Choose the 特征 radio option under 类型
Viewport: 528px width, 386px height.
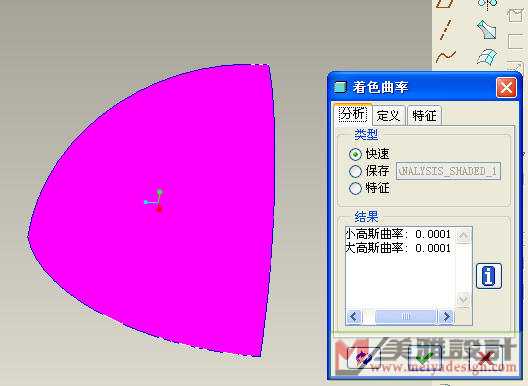[355, 188]
